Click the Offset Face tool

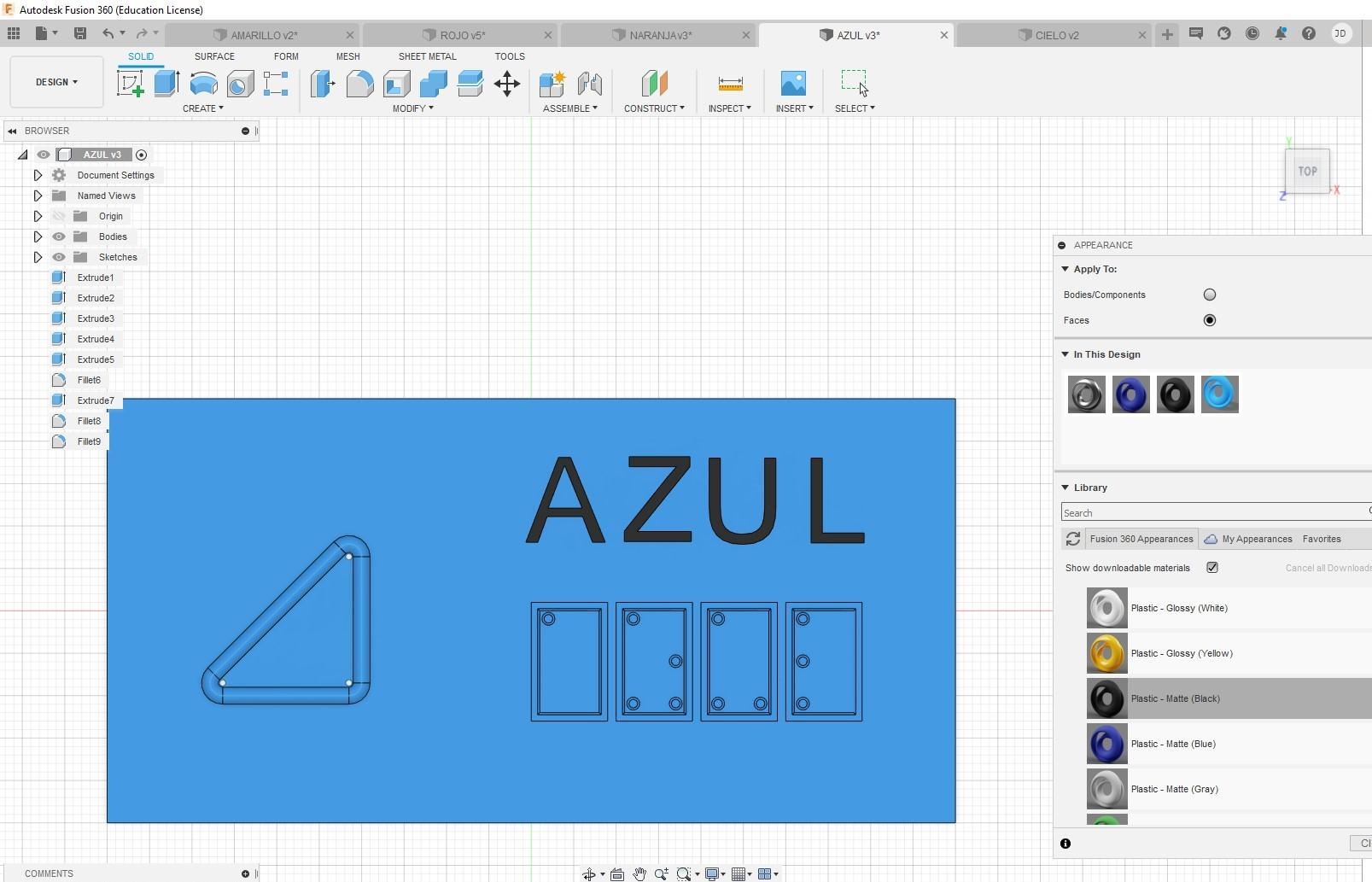[x=470, y=84]
